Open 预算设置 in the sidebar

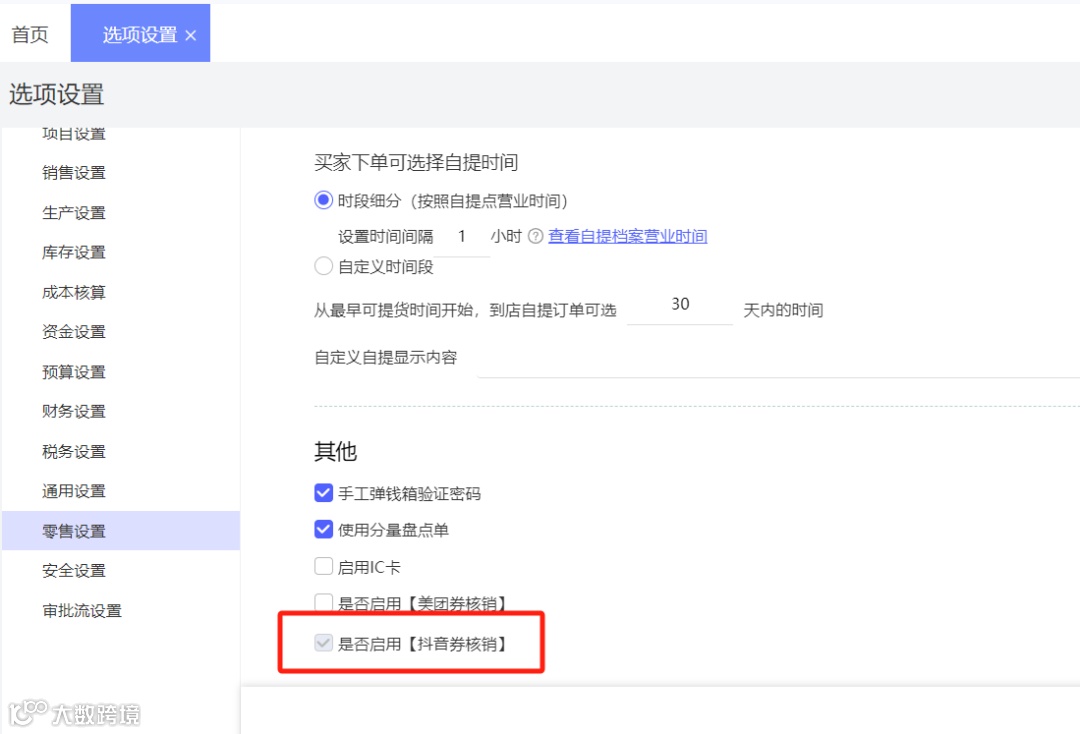click(74, 372)
